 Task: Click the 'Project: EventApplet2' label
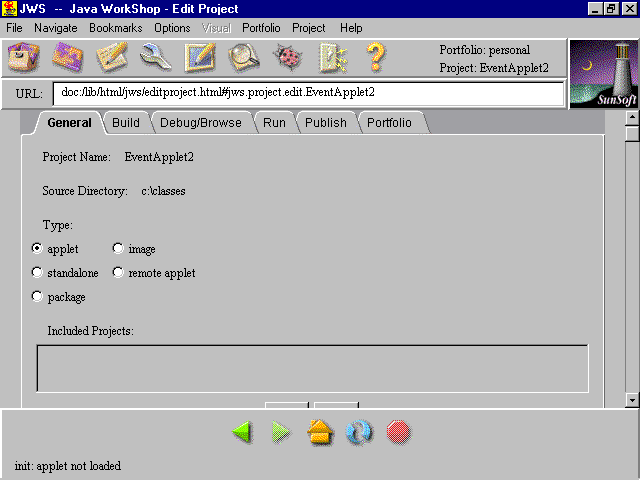pos(494,68)
